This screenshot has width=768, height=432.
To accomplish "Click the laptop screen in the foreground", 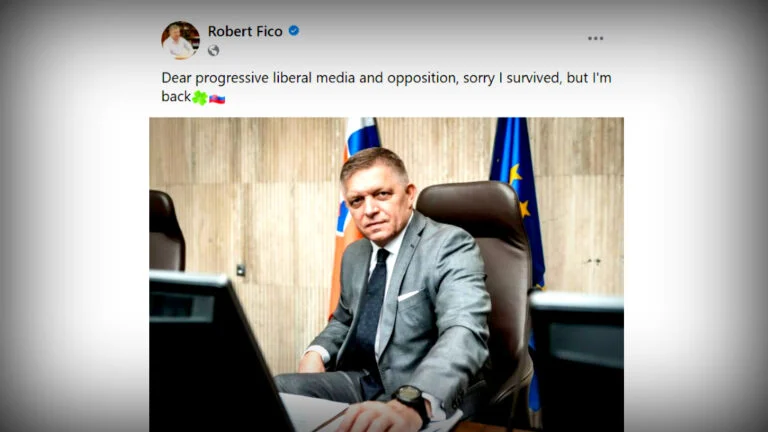I will [x=216, y=355].
